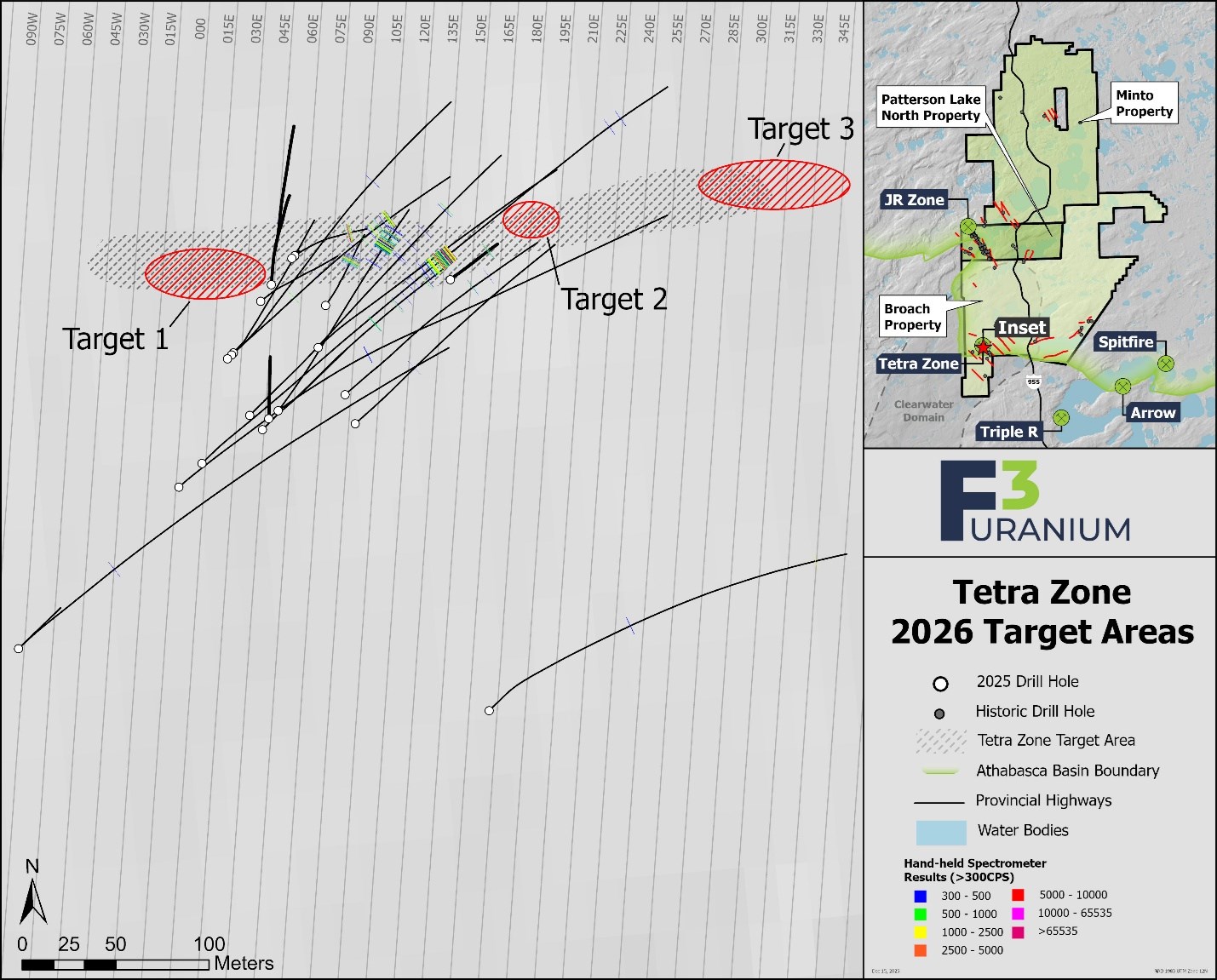Click the isolated southeast drill hole collar
The height and width of the screenshot is (980, 1217).
pos(490,710)
